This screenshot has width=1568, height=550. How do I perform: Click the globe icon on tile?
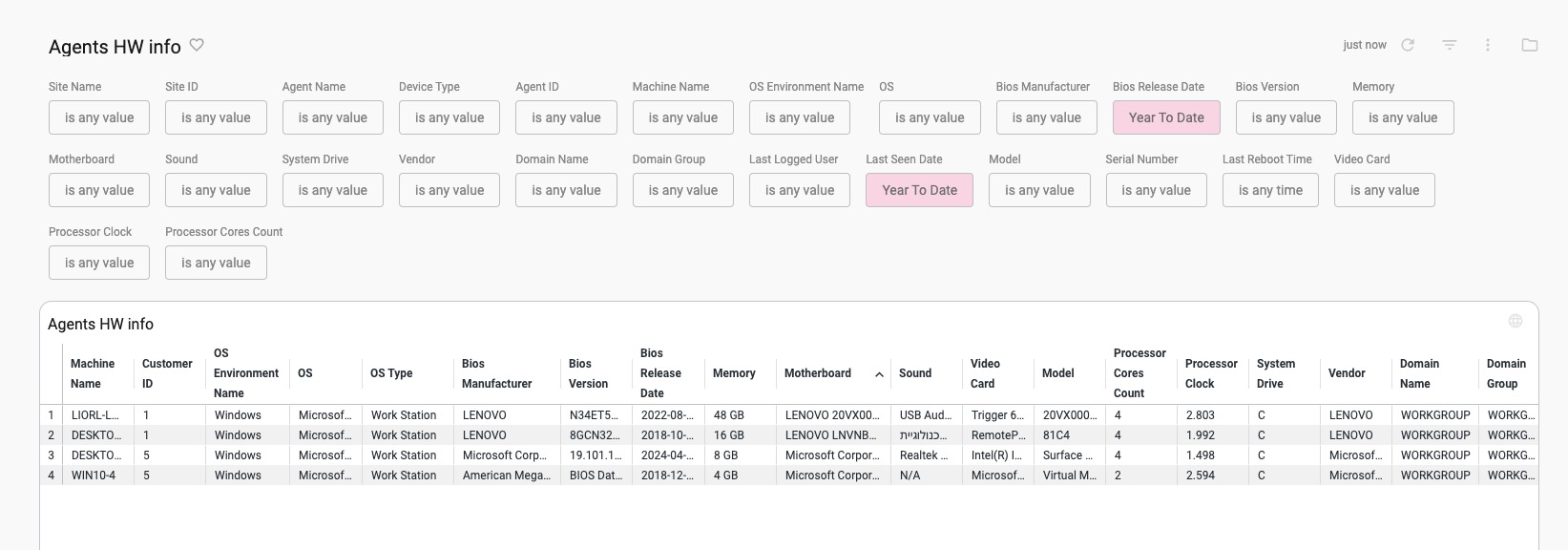1516,321
